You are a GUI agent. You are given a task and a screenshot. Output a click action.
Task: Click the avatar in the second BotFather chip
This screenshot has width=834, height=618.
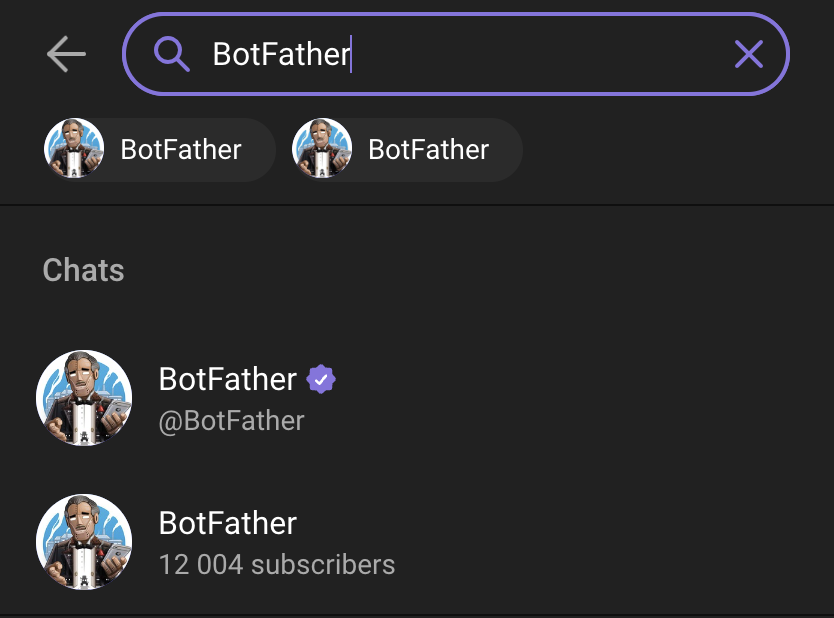pyautogui.click(x=322, y=149)
